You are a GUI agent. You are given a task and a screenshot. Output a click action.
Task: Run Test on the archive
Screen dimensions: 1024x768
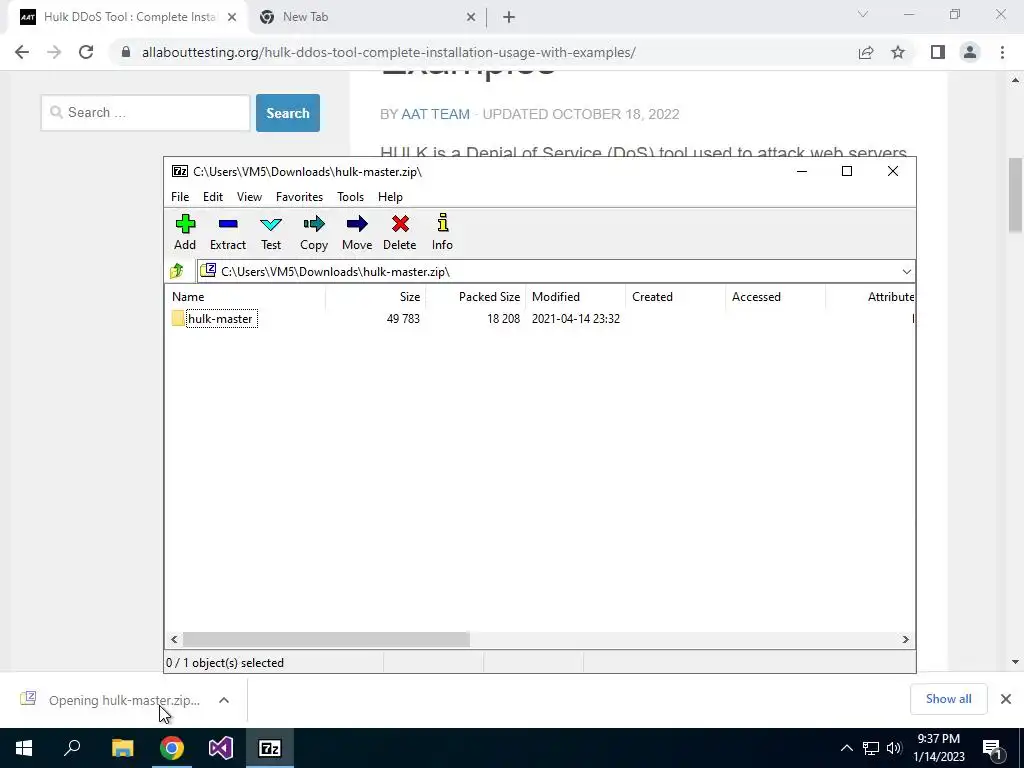(x=271, y=232)
